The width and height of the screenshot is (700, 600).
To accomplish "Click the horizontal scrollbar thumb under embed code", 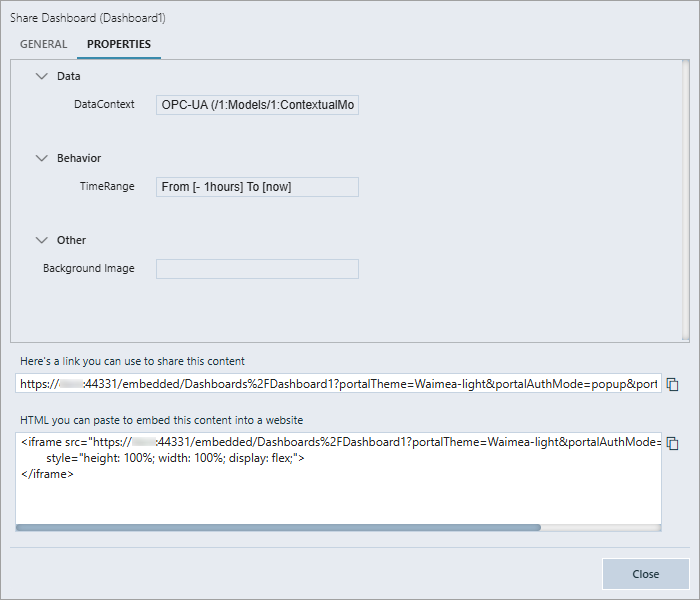I will 278,527.
